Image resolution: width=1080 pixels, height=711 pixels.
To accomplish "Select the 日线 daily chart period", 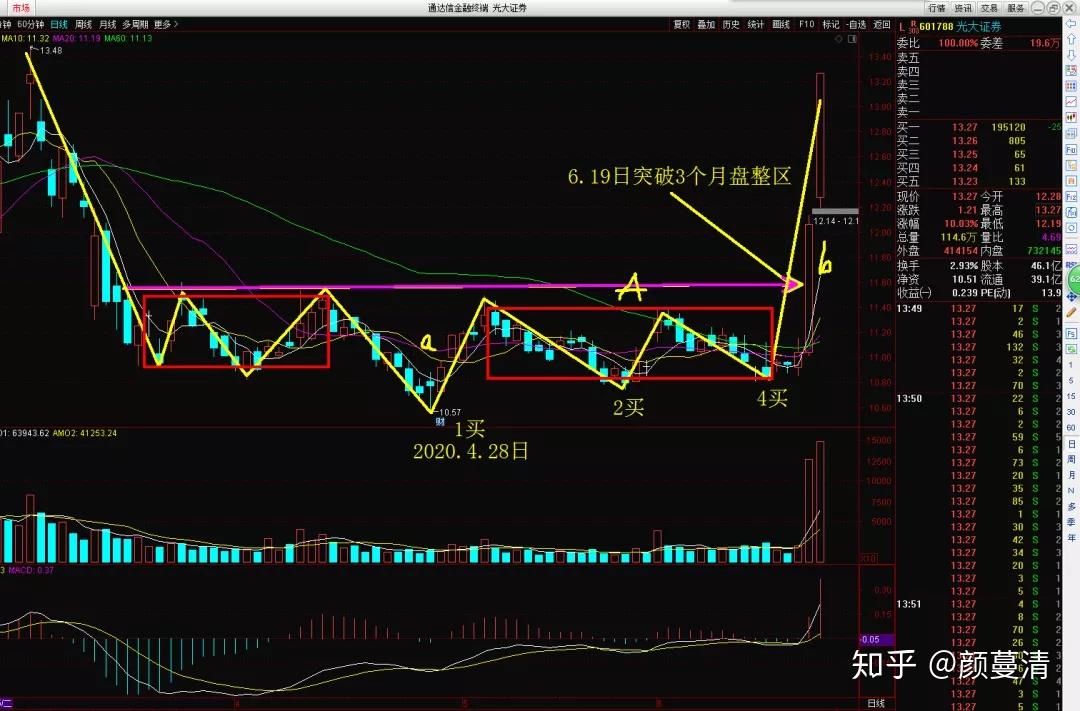I will pyautogui.click(x=59, y=25).
